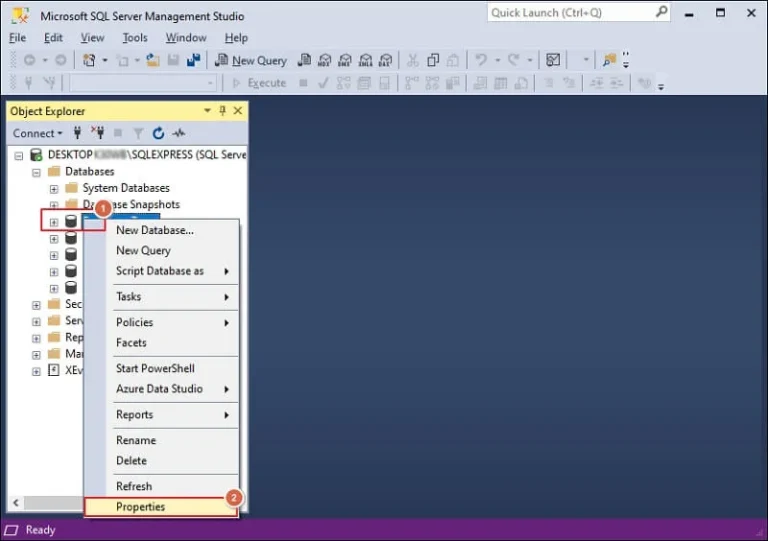Expand the System Databases folder
Screen dimensions: 768x541
[x=54, y=189]
